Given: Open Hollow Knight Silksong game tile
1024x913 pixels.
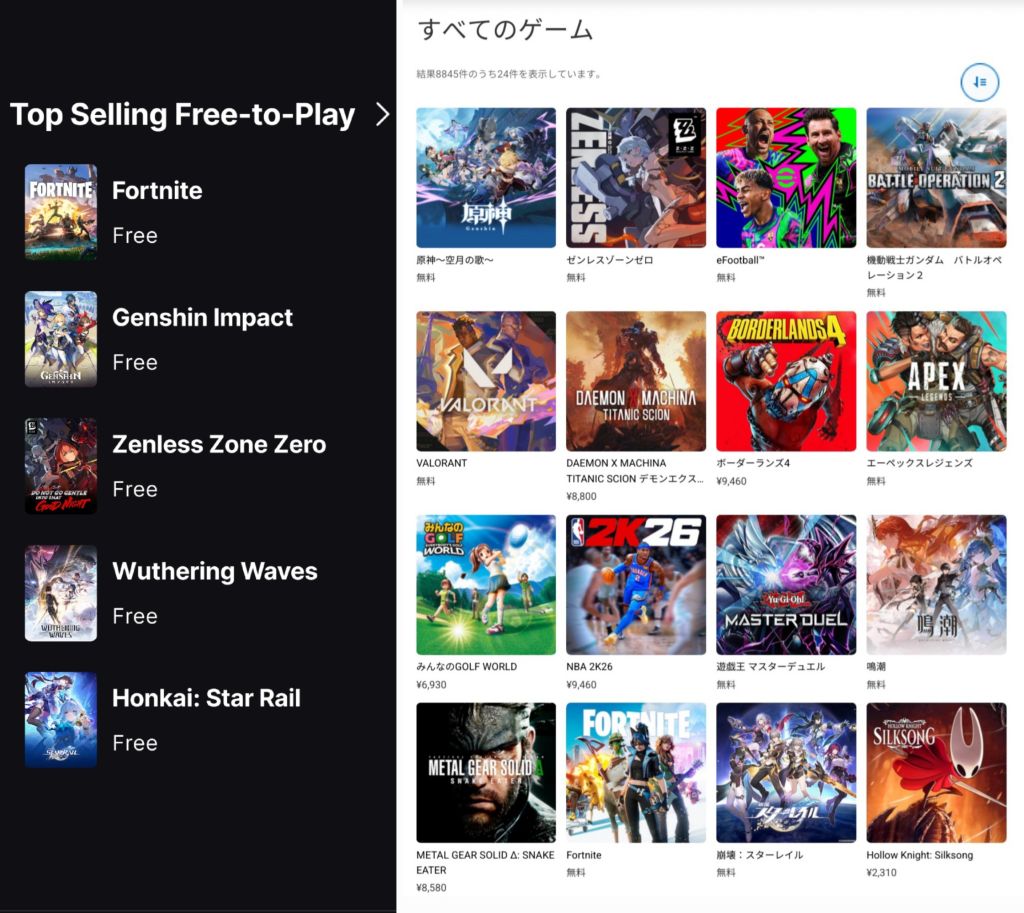Looking at the screenshot, I should coord(936,773).
